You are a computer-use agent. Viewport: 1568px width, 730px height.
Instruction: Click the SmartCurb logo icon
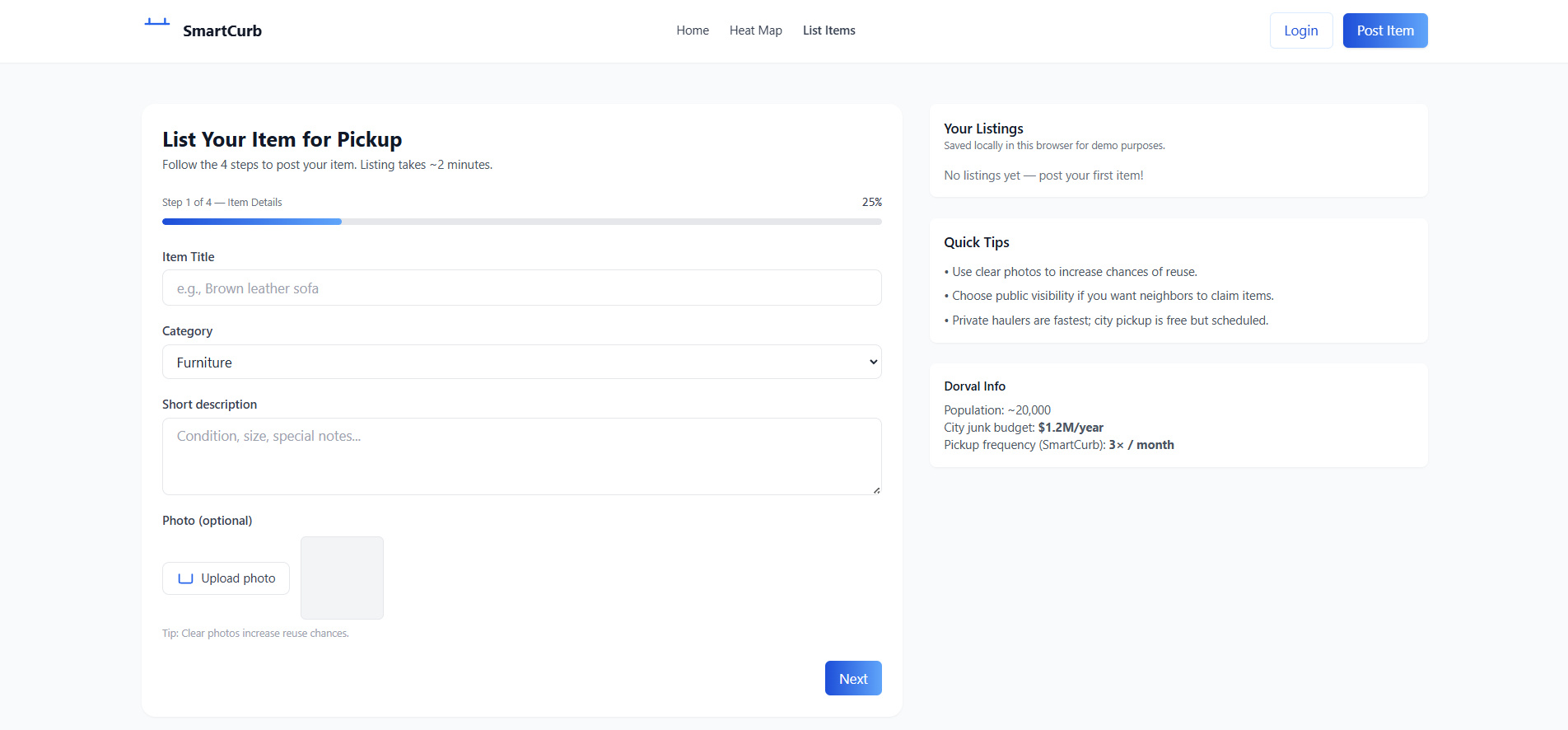[x=157, y=22]
